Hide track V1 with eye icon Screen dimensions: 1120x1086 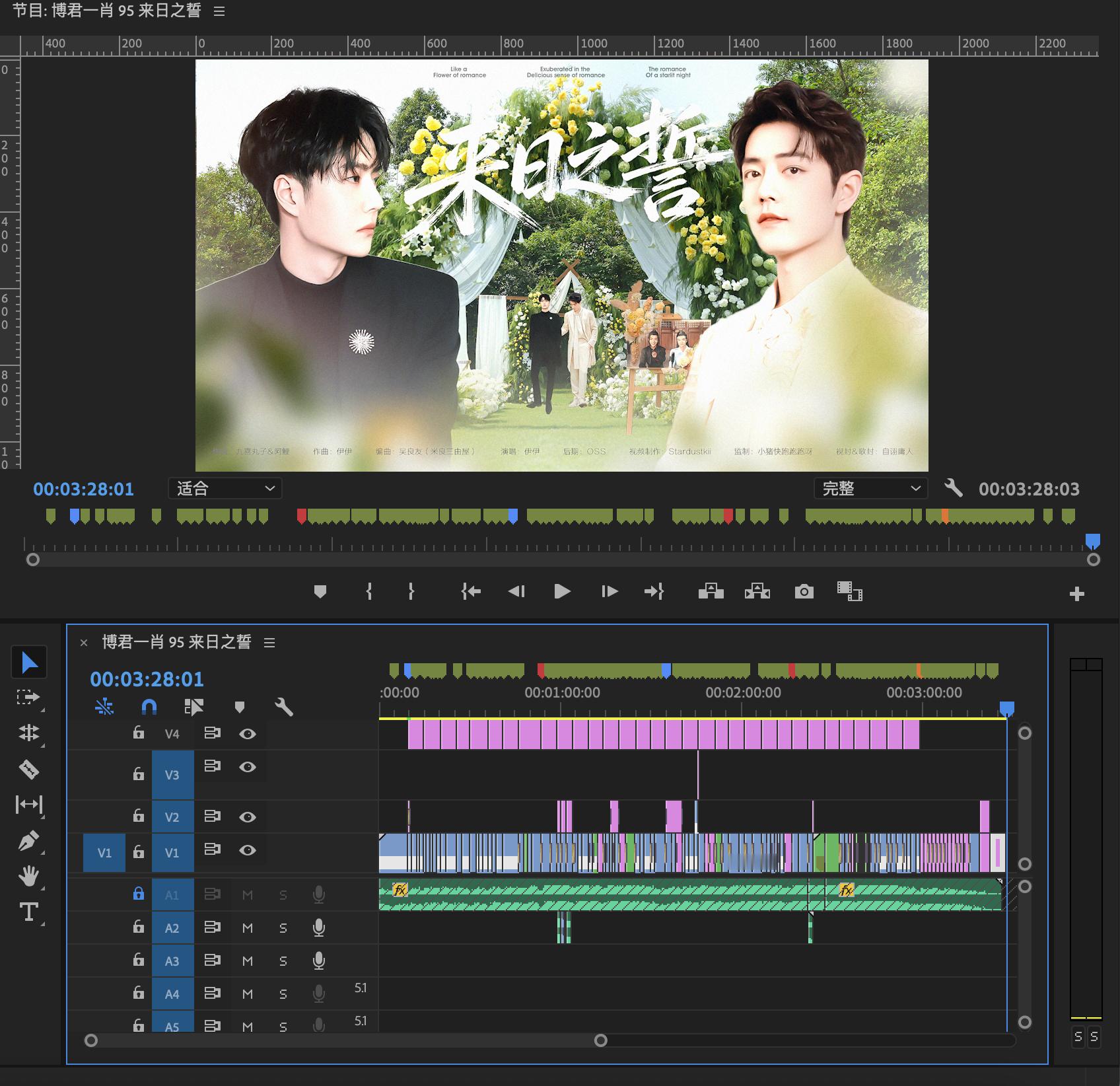pos(248,850)
